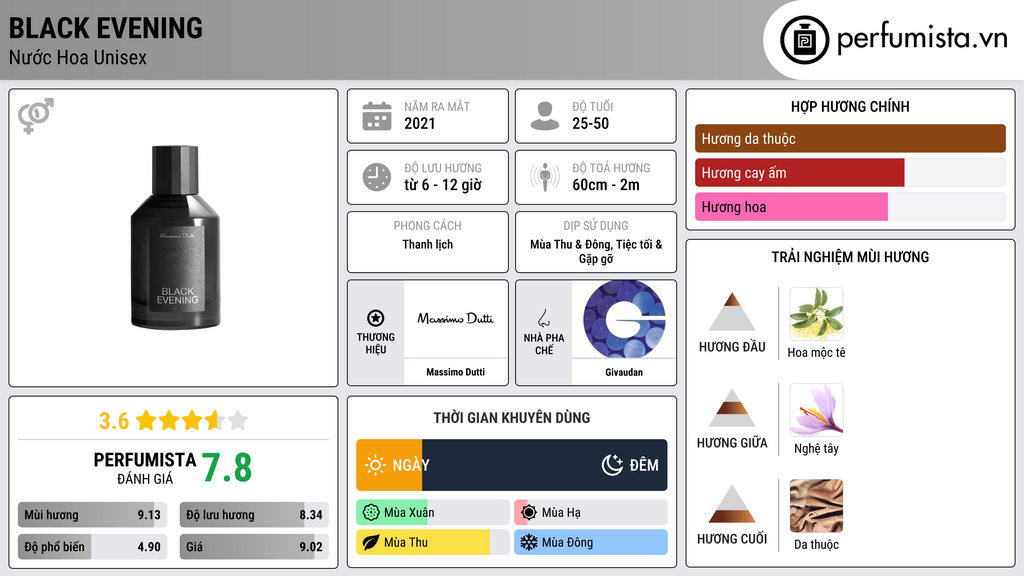Click the Độ lưu hương 8.34 score bar

click(254, 515)
